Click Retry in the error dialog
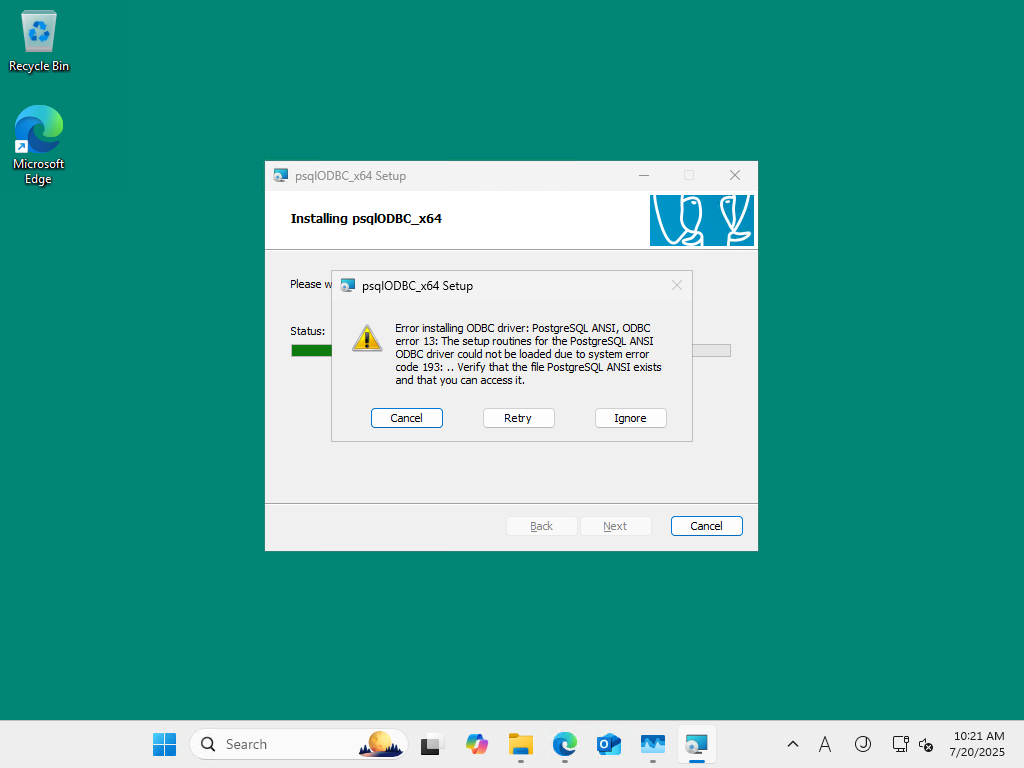 [x=519, y=418]
